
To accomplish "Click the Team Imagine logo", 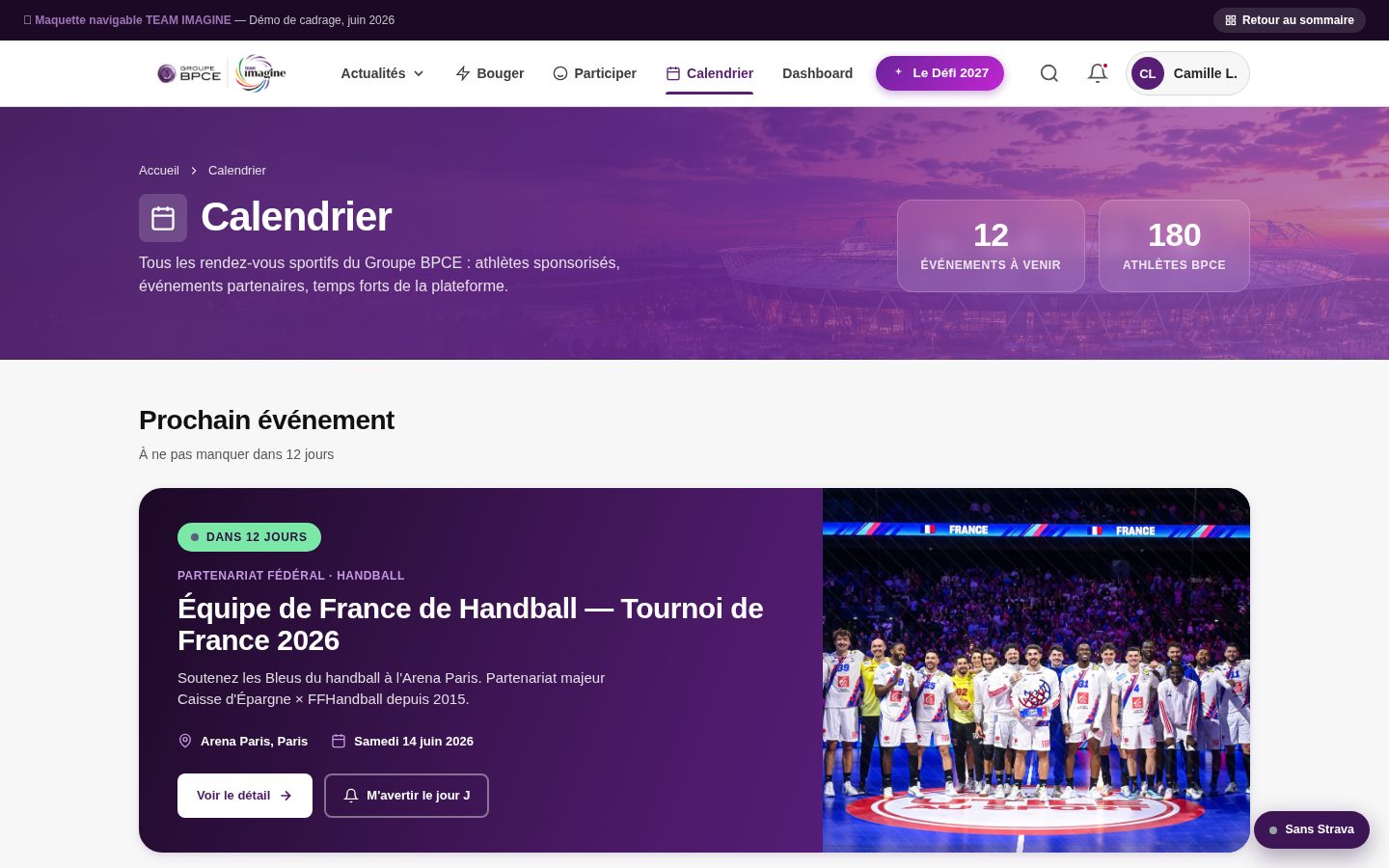I will click(261, 73).
